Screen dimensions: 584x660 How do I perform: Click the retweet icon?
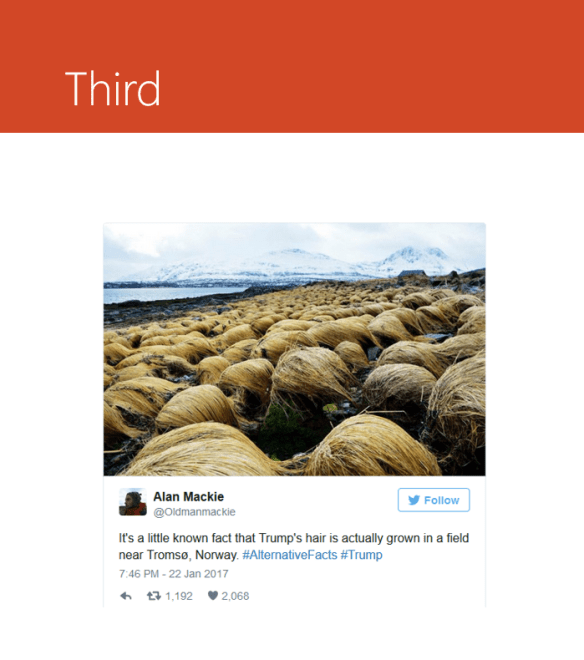[154, 596]
